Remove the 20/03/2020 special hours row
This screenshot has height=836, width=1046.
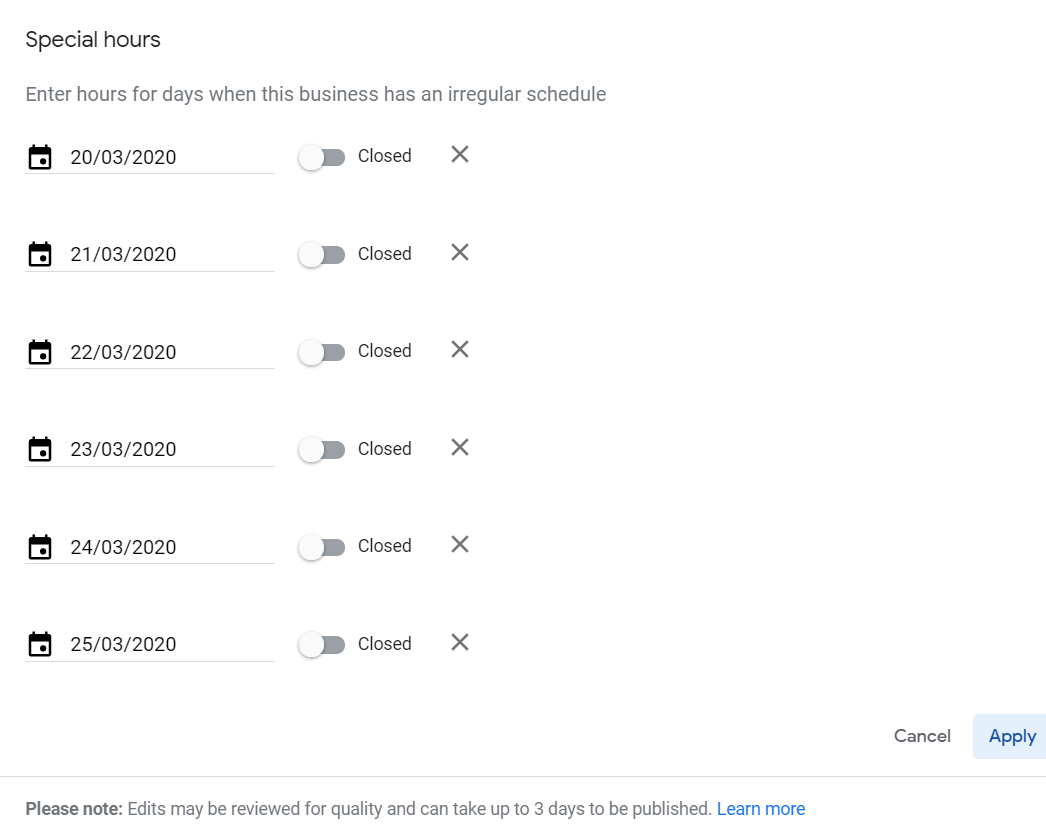point(460,155)
